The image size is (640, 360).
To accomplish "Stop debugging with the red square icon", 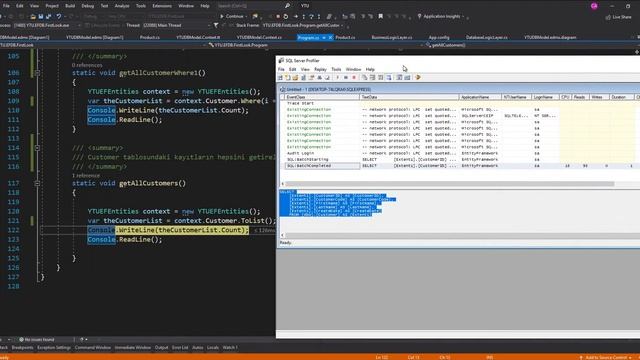I will tap(278, 17).
